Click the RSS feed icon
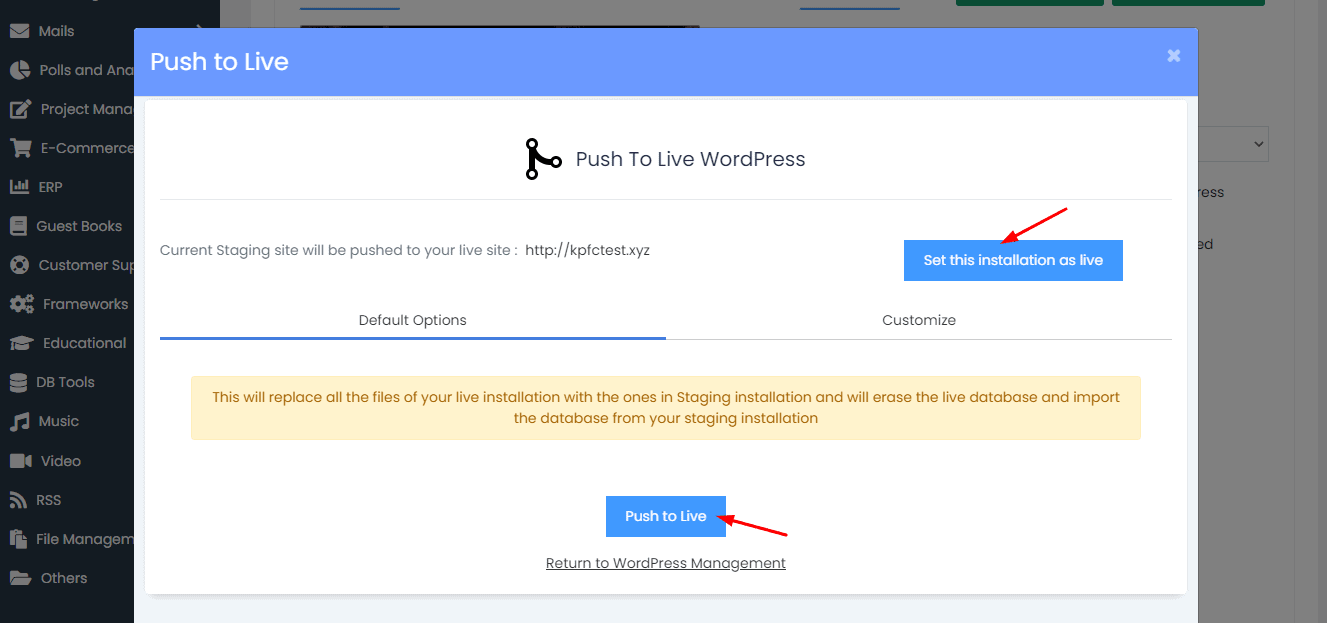The image size is (1327, 623). (x=19, y=500)
